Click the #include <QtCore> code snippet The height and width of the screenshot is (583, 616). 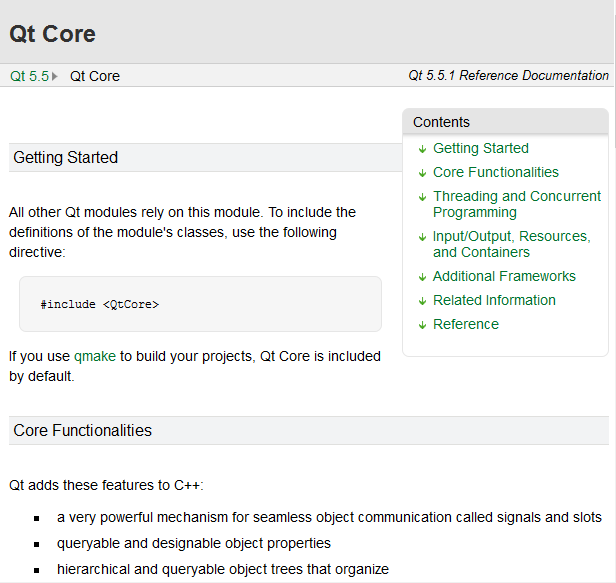100,304
